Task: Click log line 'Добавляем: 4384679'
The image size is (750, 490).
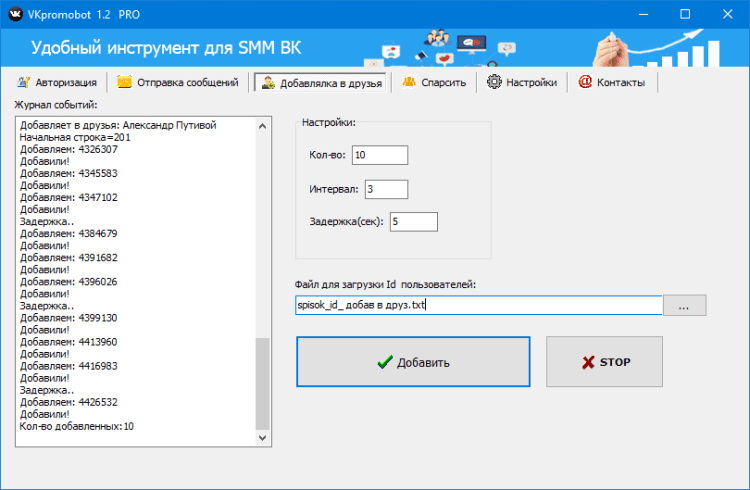Action: (x=68, y=234)
